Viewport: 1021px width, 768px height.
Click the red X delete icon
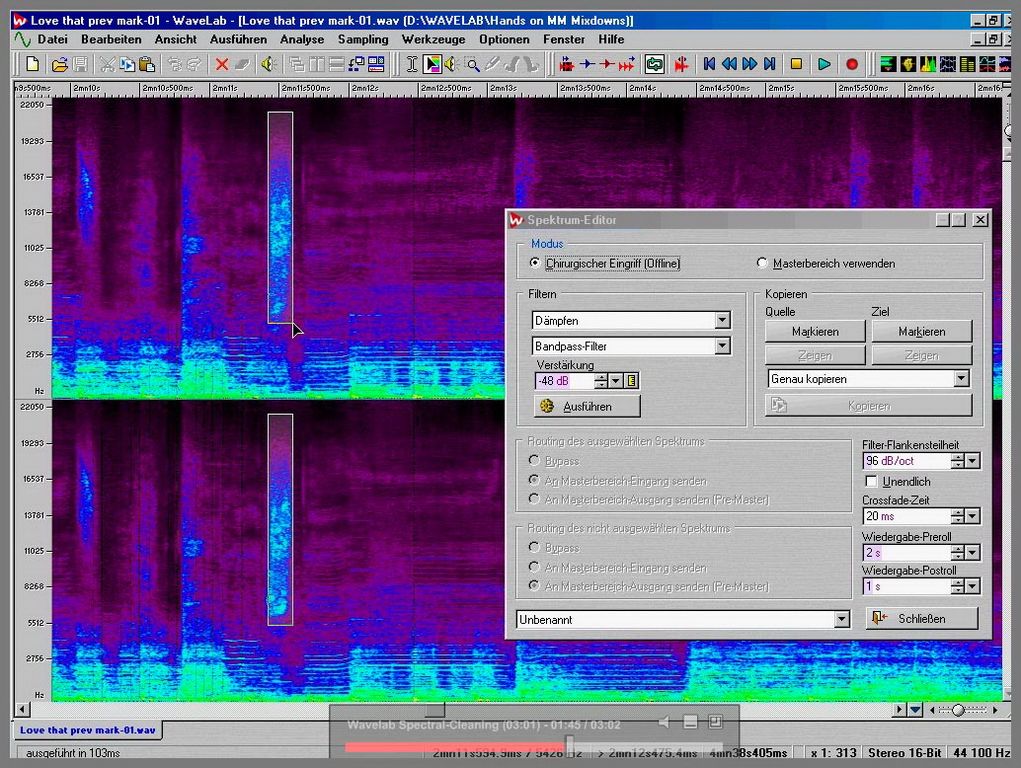coord(222,64)
